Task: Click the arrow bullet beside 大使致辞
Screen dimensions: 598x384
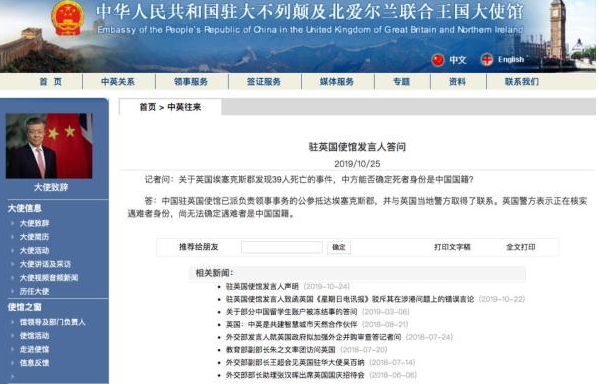Action: coord(13,223)
